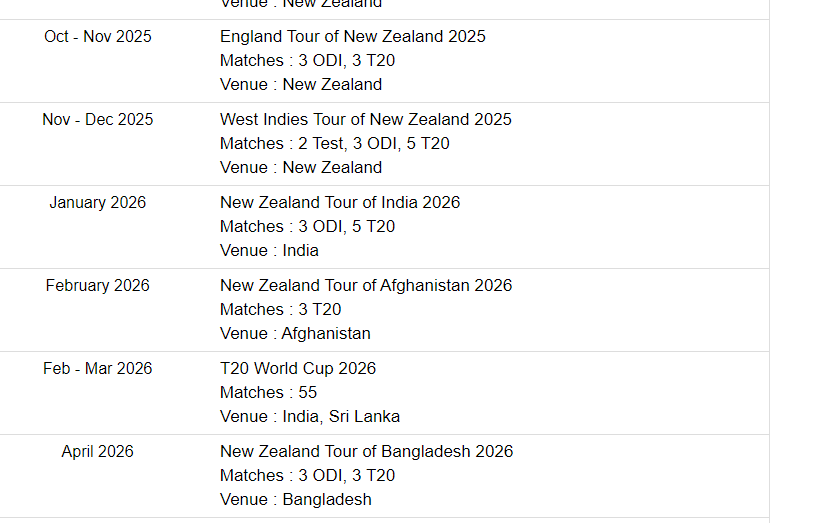Click the Matches : 3 ODI, 5 T20 line
The height and width of the screenshot is (523, 834).
(x=307, y=227)
